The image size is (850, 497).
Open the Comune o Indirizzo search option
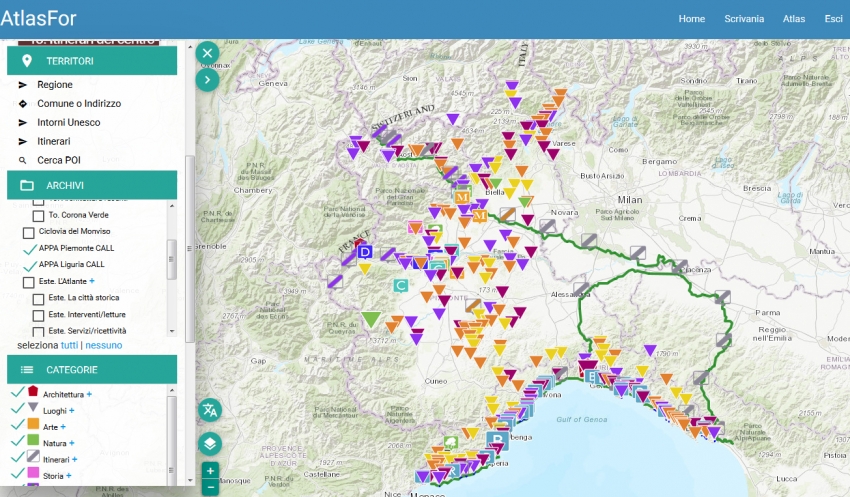79,104
